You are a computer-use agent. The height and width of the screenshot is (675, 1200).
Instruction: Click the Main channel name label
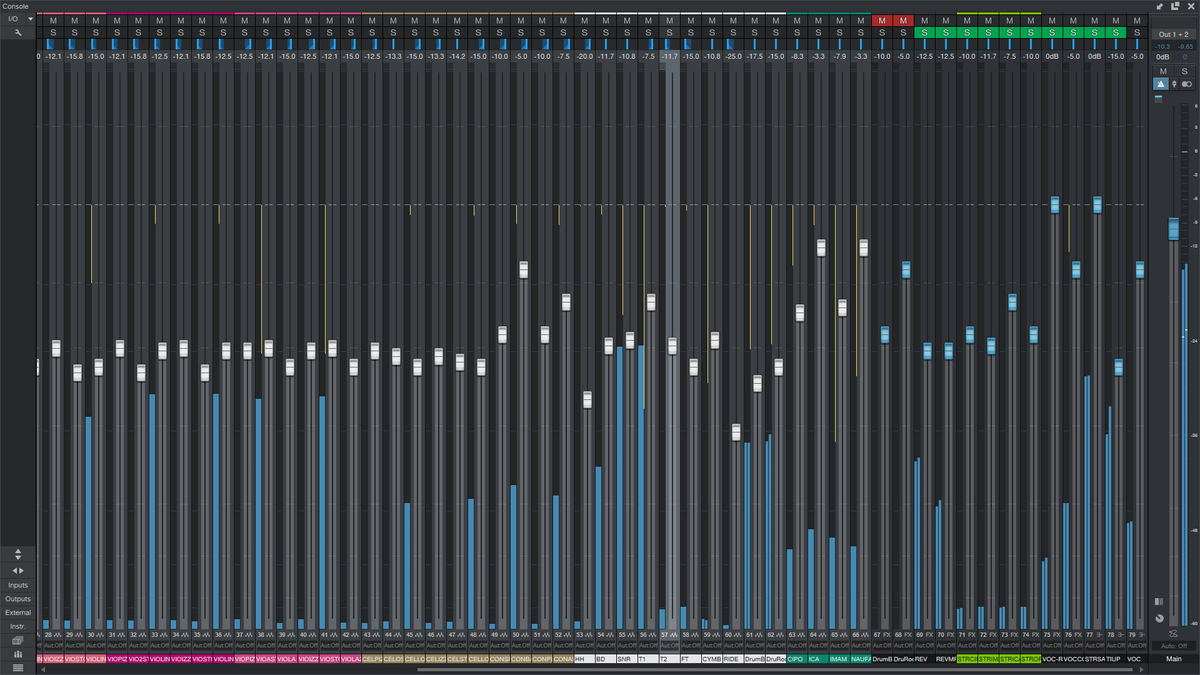click(x=1174, y=659)
